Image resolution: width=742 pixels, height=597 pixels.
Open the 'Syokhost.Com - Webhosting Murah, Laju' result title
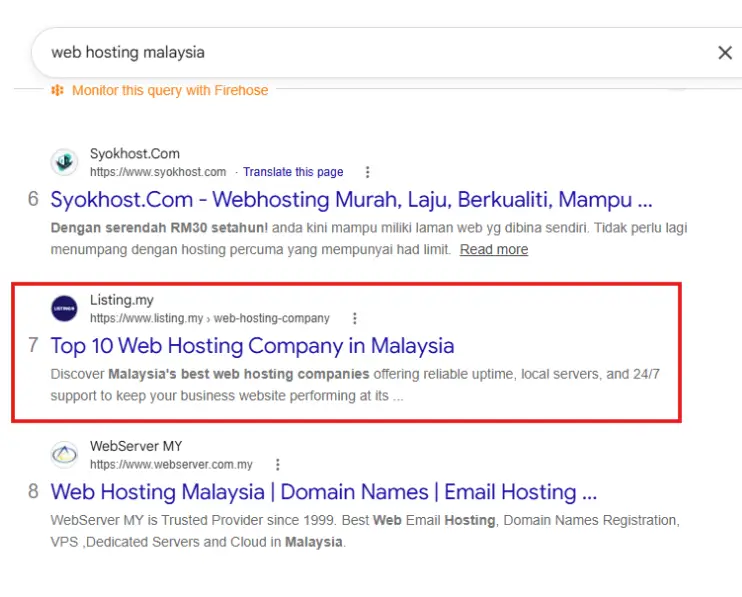(352, 199)
